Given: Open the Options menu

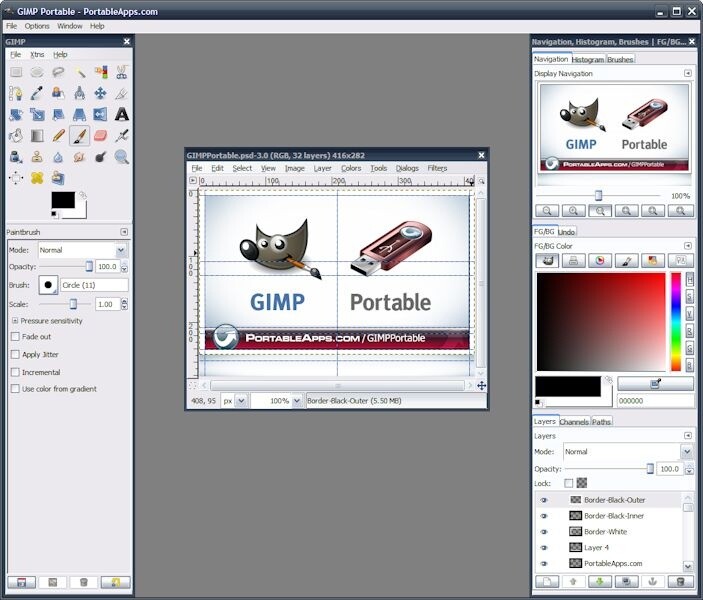Looking at the screenshot, I should click(37, 26).
